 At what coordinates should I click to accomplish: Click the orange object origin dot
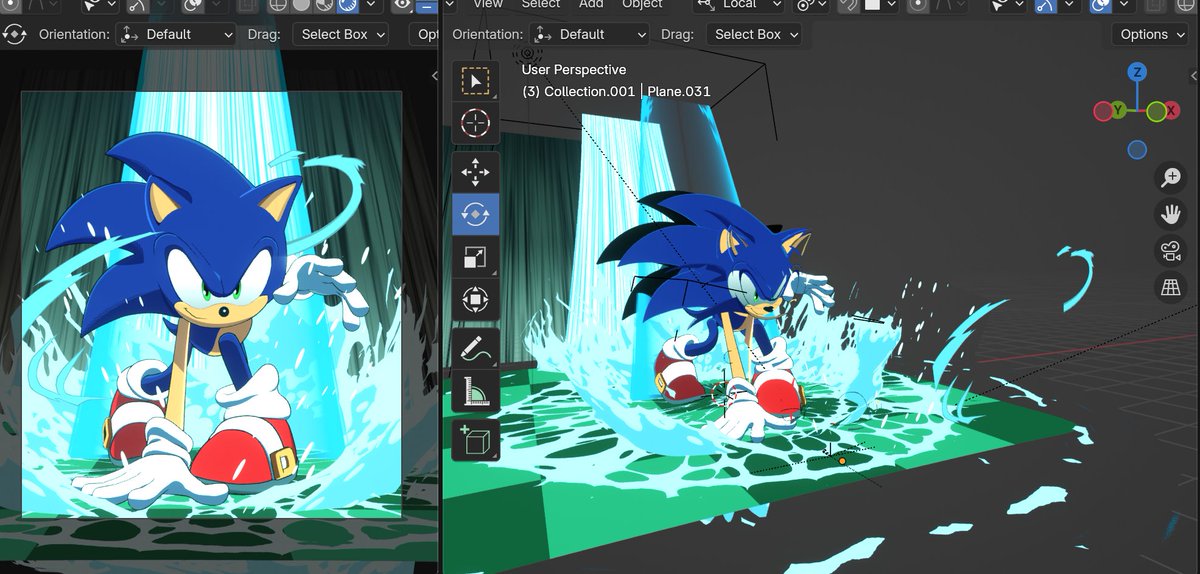click(842, 461)
